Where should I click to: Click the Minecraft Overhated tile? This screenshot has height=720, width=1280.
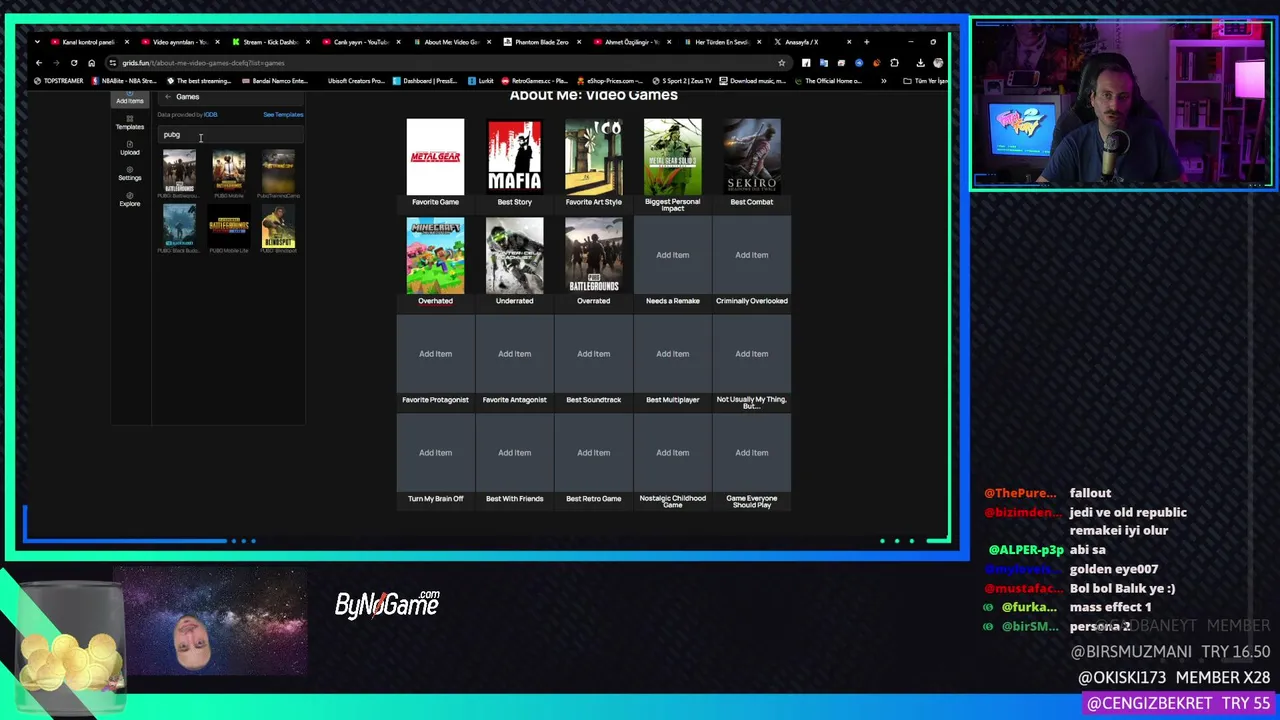[x=435, y=255]
